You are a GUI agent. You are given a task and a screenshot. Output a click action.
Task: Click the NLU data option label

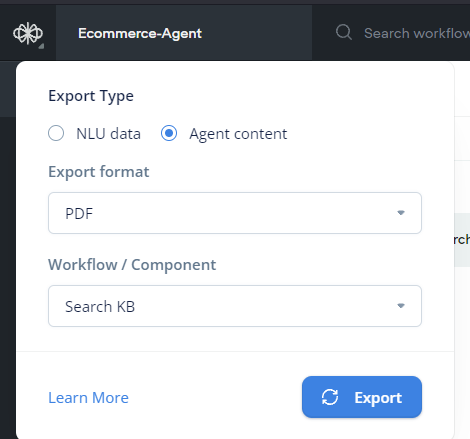coord(108,134)
